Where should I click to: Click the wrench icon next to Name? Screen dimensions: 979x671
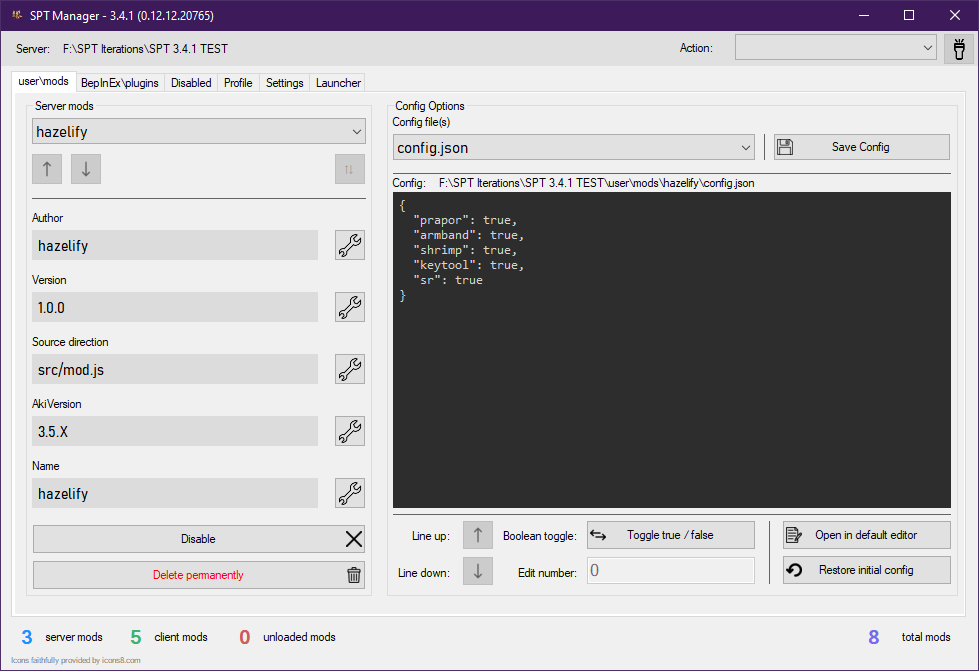(350, 493)
